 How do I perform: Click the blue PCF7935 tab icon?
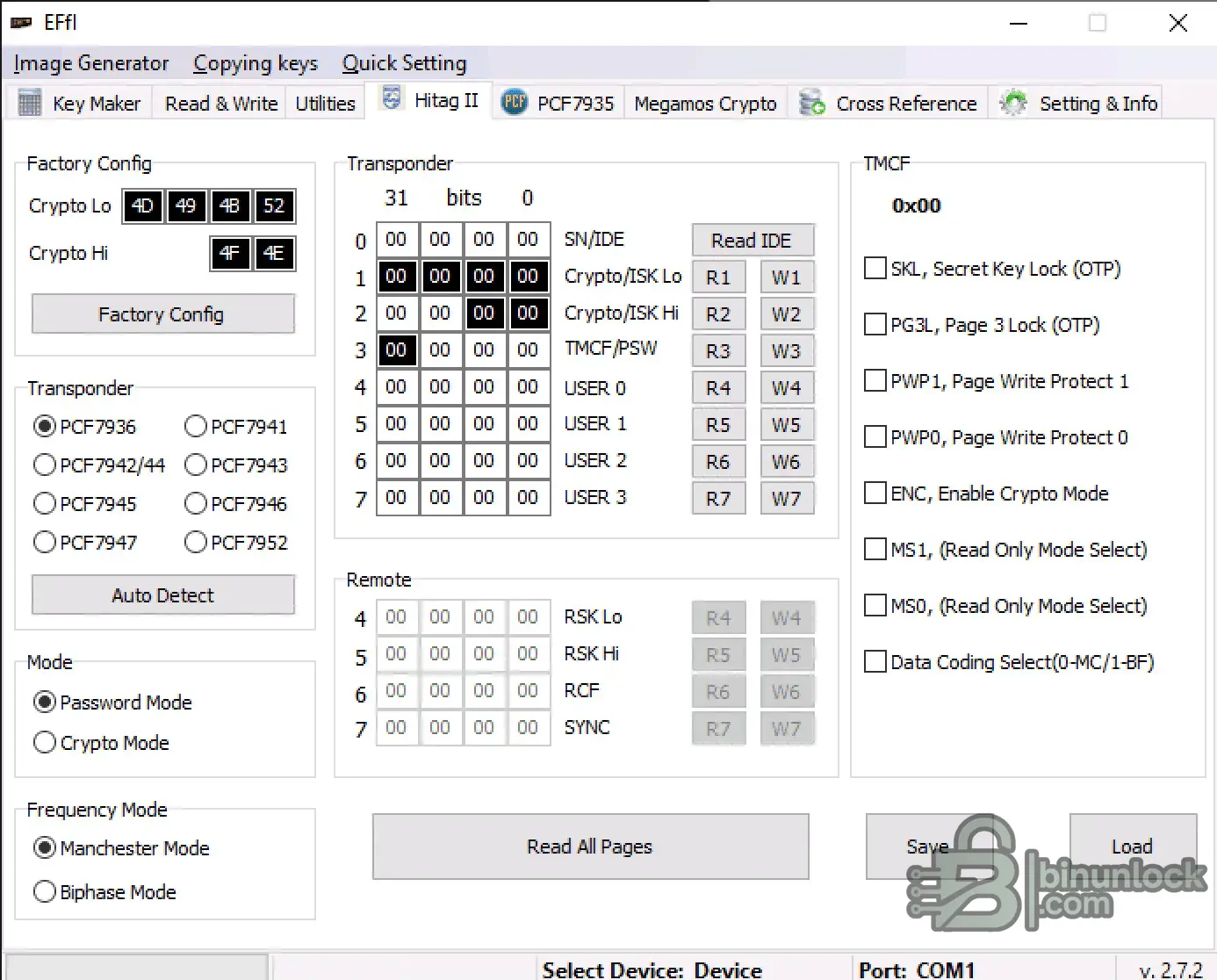[x=515, y=102]
